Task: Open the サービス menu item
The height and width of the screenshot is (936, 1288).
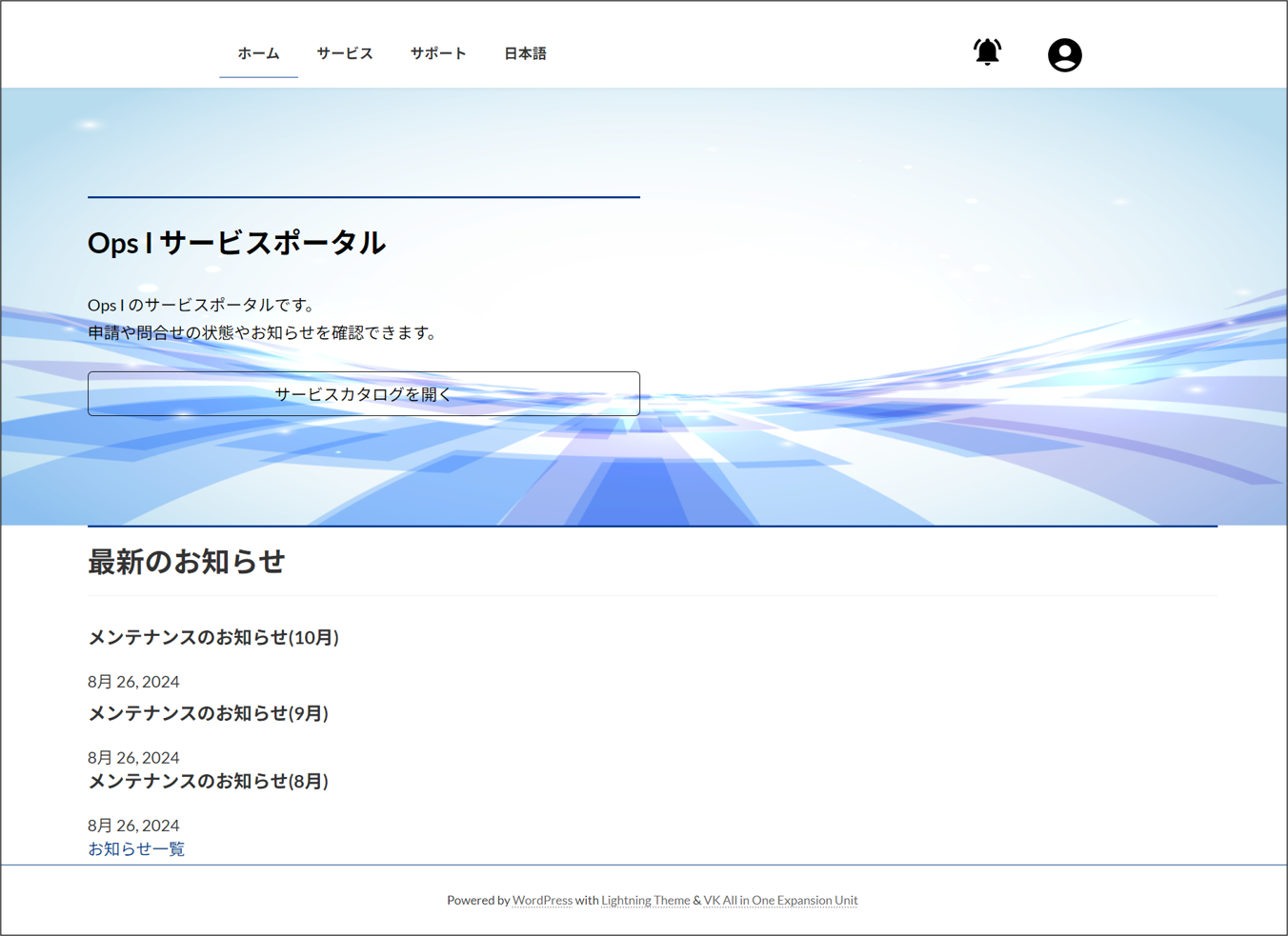Action: click(345, 53)
